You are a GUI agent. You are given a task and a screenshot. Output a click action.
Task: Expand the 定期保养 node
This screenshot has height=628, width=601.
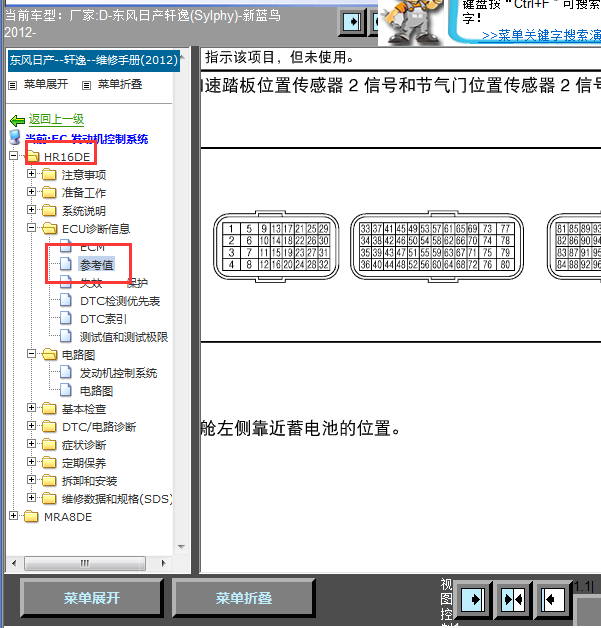(31, 461)
